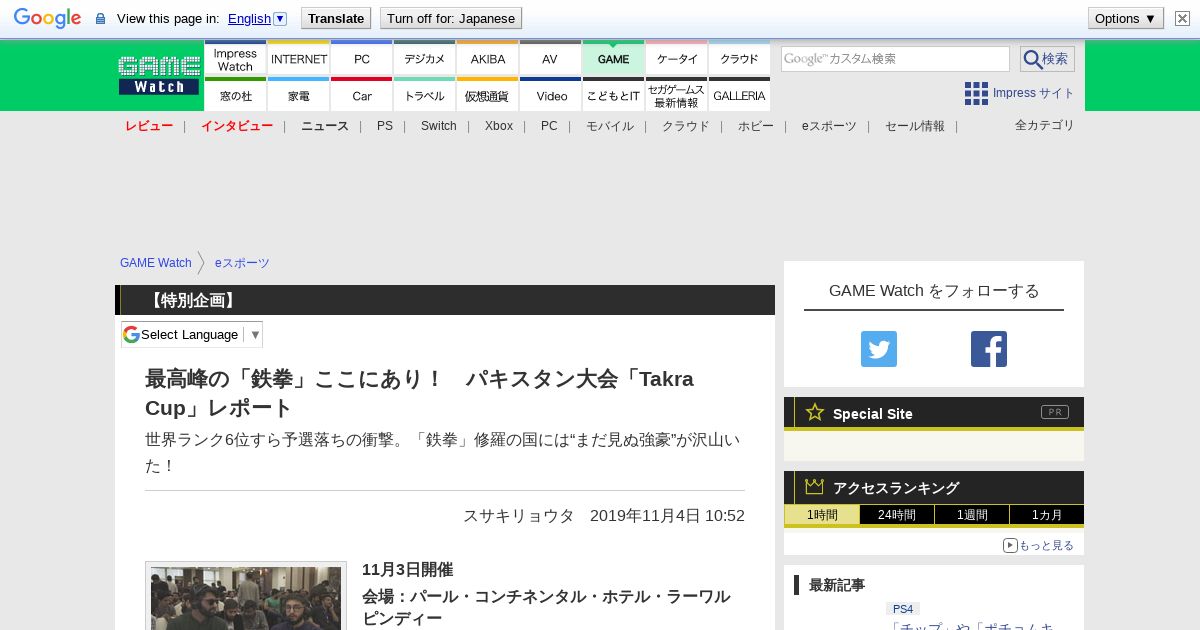Click the Special Site star icon
This screenshot has height=630, width=1200.
click(x=815, y=412)
